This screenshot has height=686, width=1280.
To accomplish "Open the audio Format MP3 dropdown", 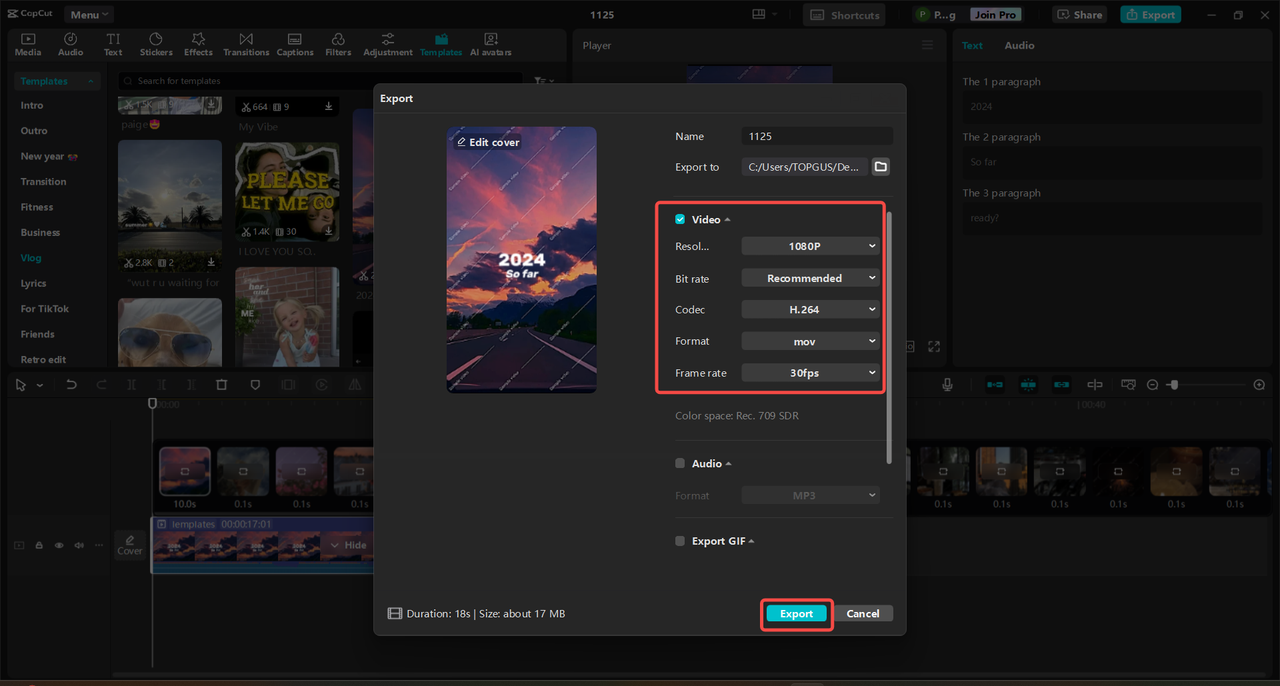I will point(811,495).
